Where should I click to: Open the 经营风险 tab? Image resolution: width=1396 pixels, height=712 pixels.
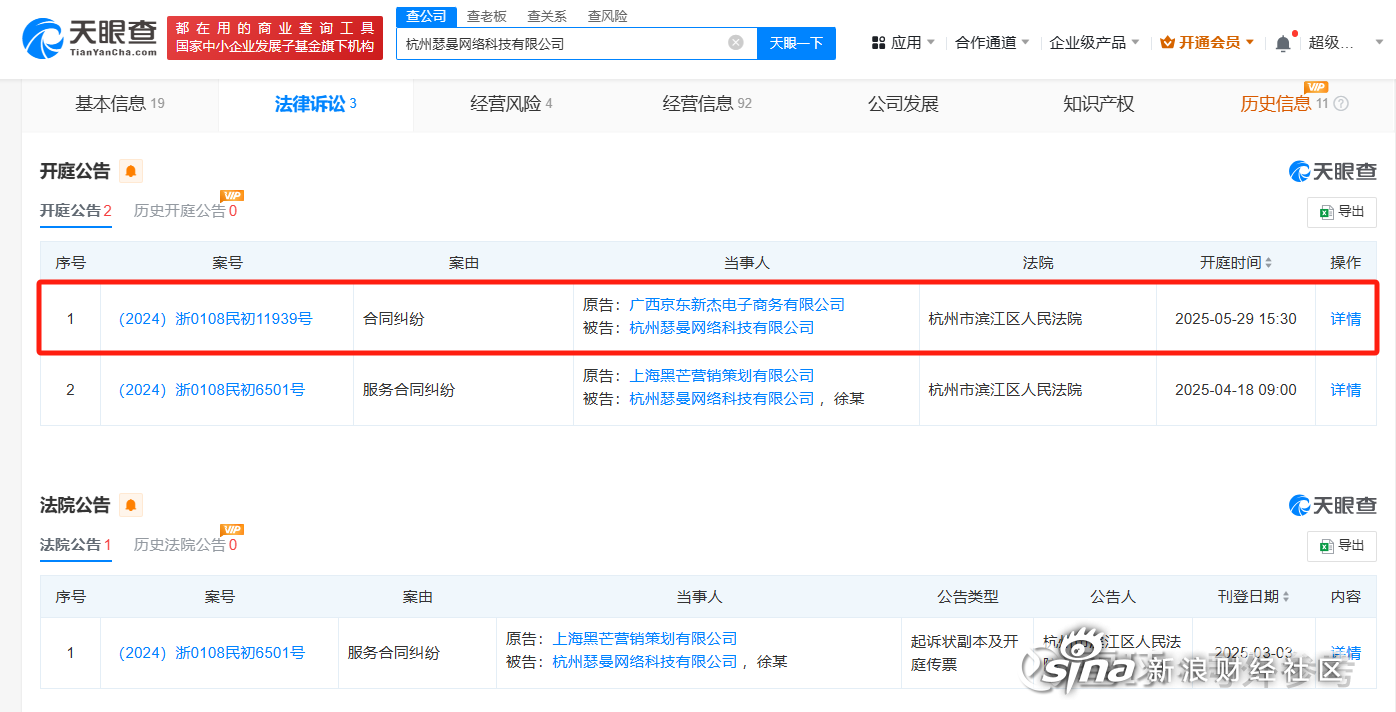[x=511, y=104]
